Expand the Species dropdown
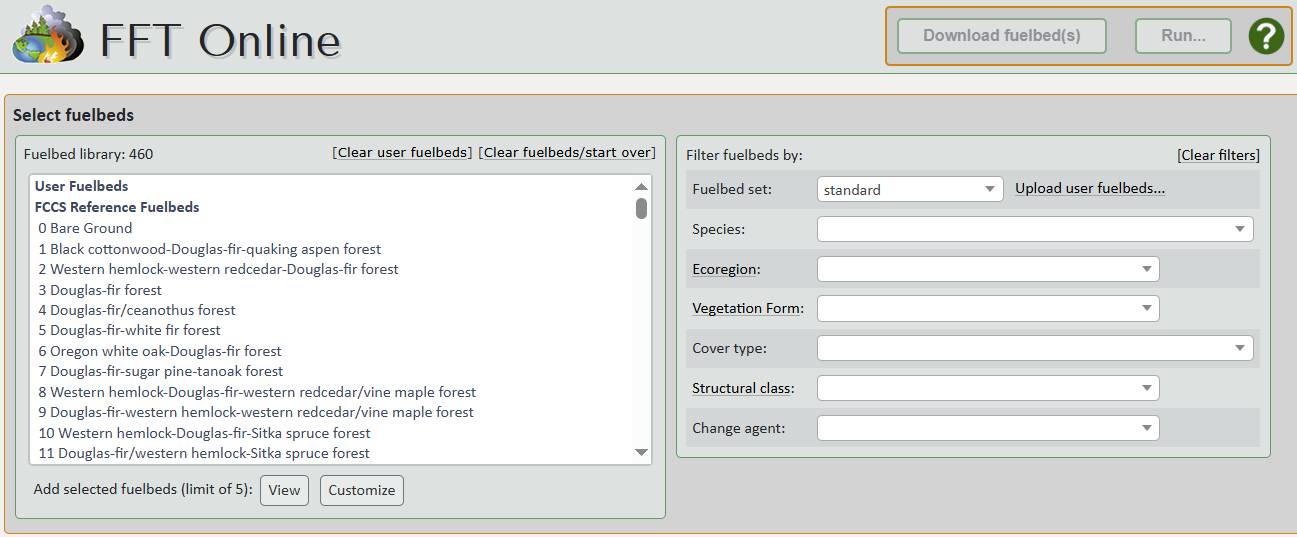Screen dimensions: 1297x537 point(1034,229)
